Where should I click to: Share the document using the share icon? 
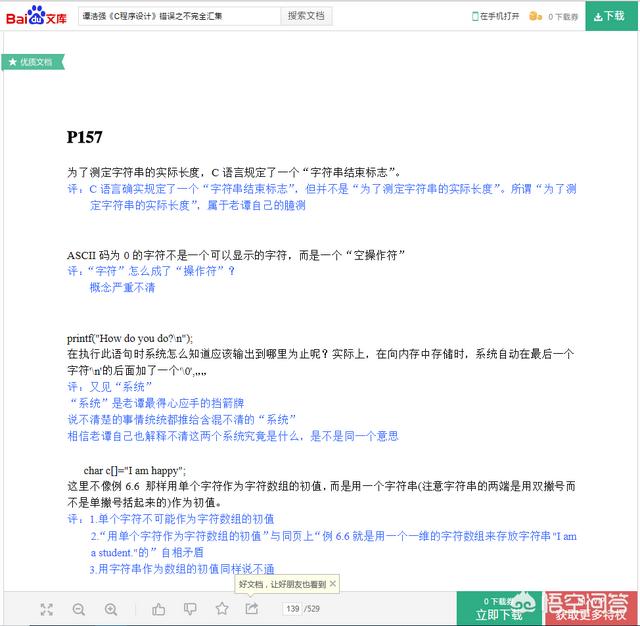[x=252, y=609]
